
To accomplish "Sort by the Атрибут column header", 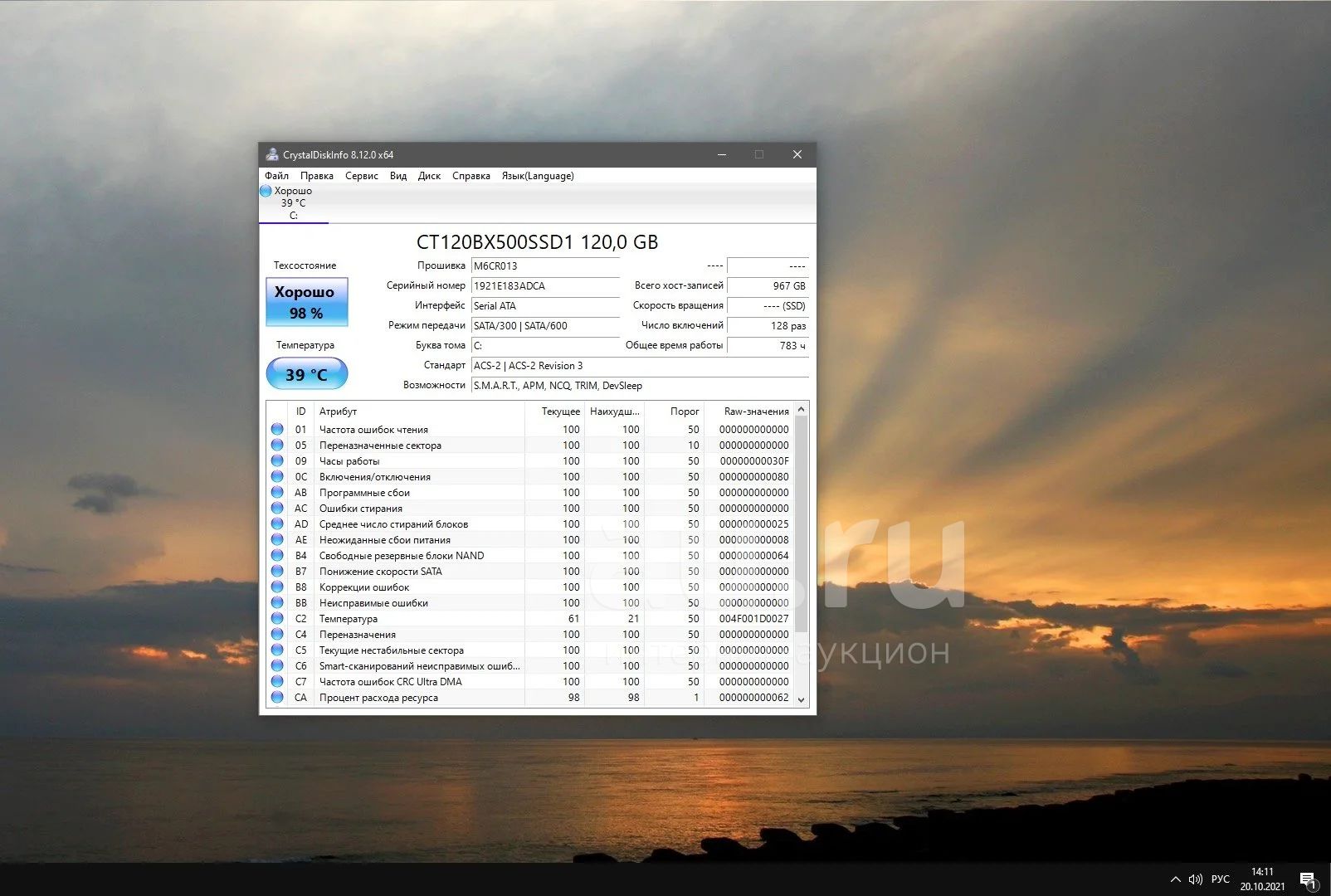I will click(x=419, y=411).
